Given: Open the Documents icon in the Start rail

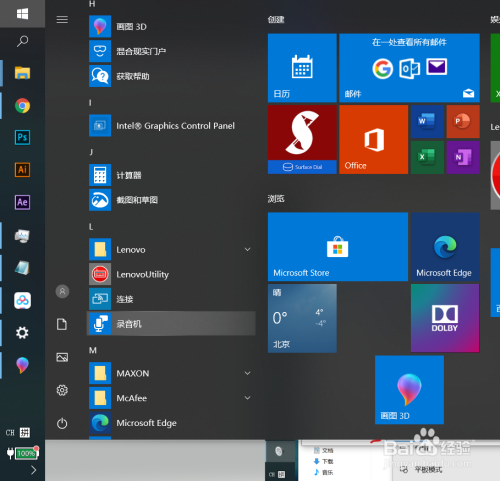Looking at the screenshot, I should 62,324.
